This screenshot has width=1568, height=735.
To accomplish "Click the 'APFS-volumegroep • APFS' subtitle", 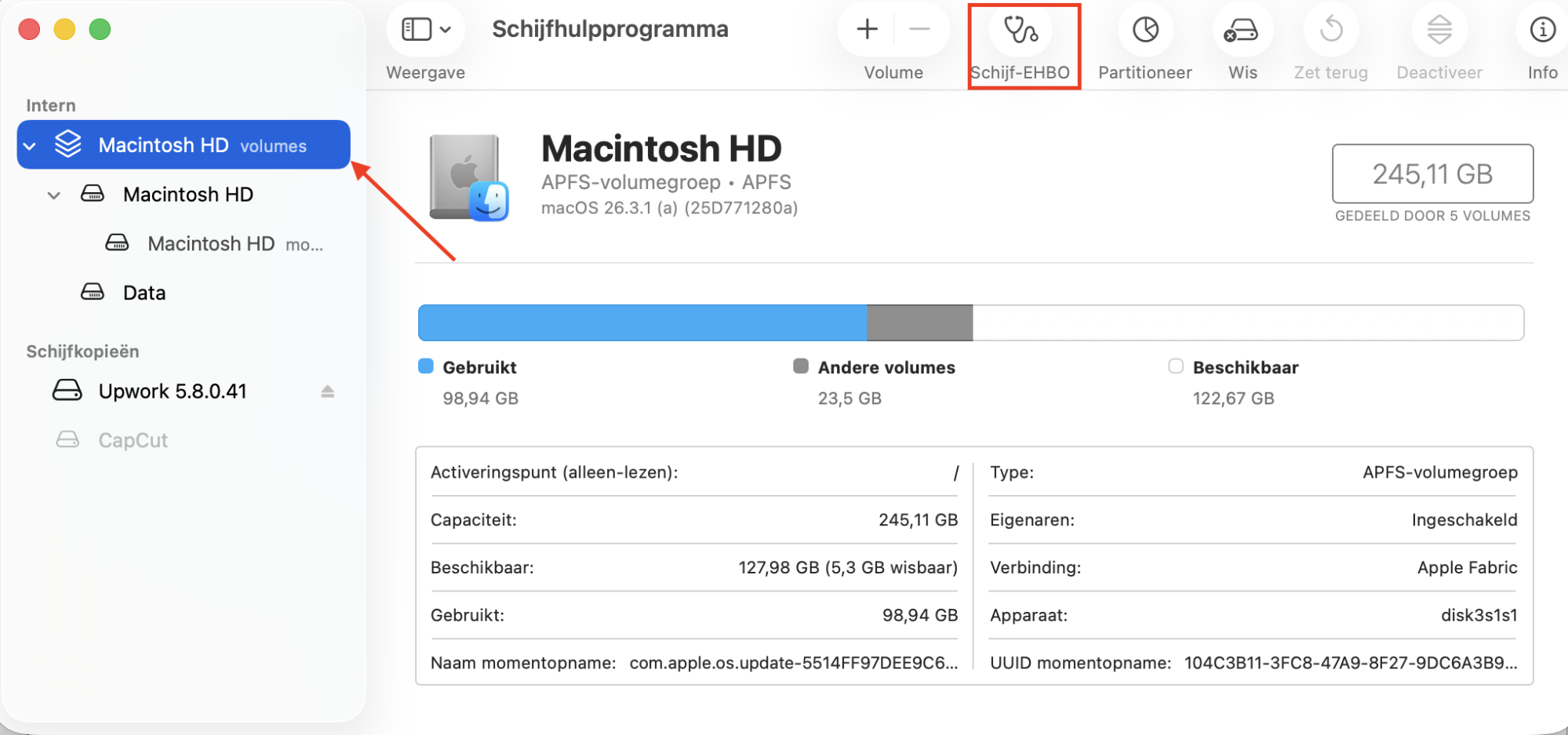I will tap(666, 182).
